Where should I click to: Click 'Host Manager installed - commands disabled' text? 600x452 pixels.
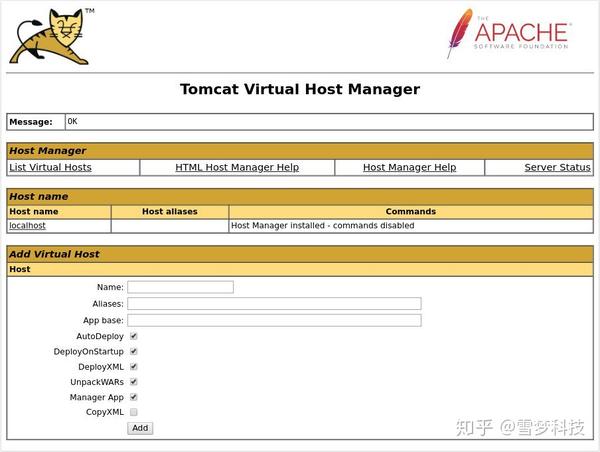(323, 225)
